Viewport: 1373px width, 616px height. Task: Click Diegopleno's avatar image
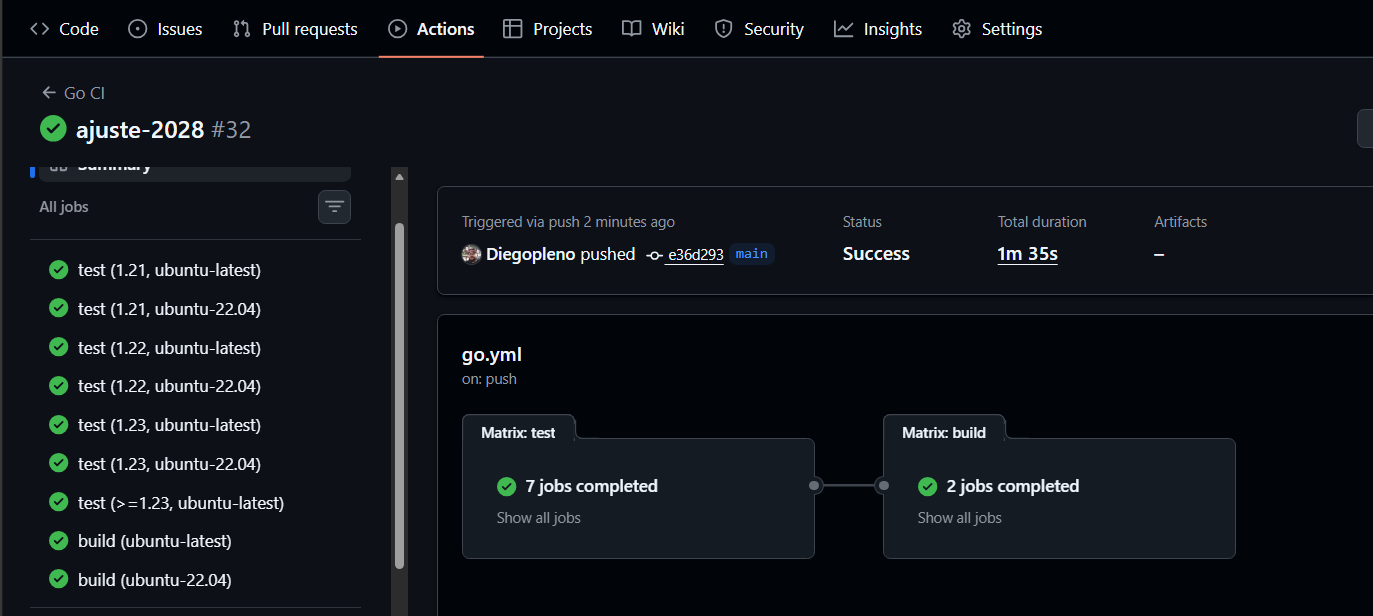[x=471, y=254]
